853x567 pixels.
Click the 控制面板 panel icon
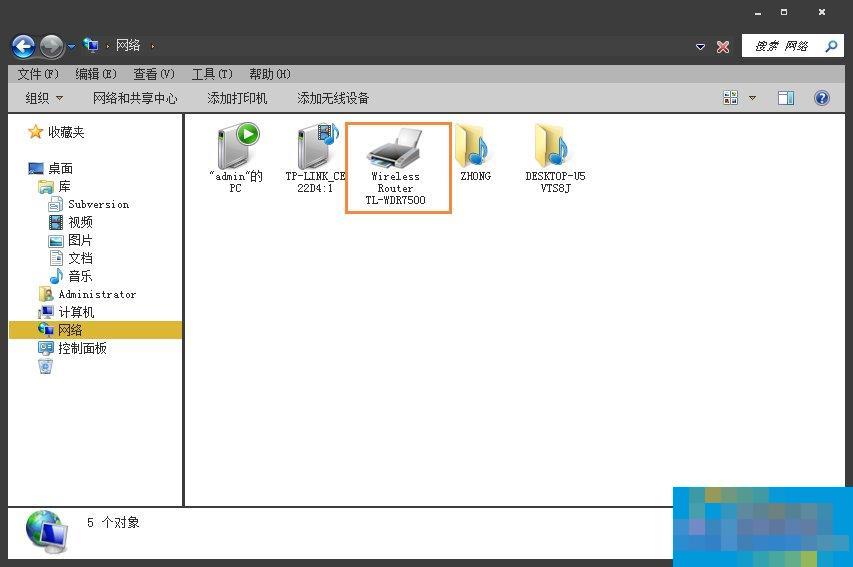(46, 348)
